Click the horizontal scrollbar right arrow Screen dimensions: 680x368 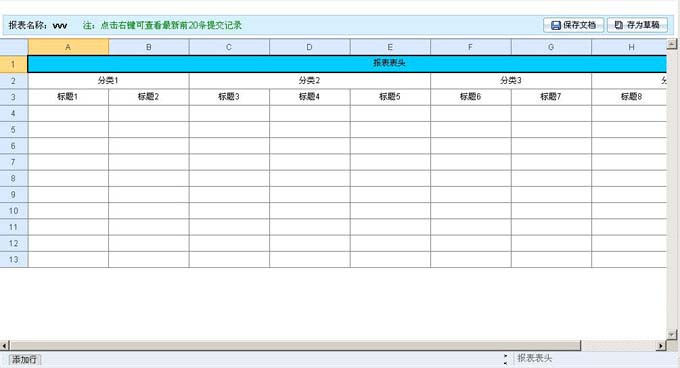pyautogui.click(x=661, y=345)
